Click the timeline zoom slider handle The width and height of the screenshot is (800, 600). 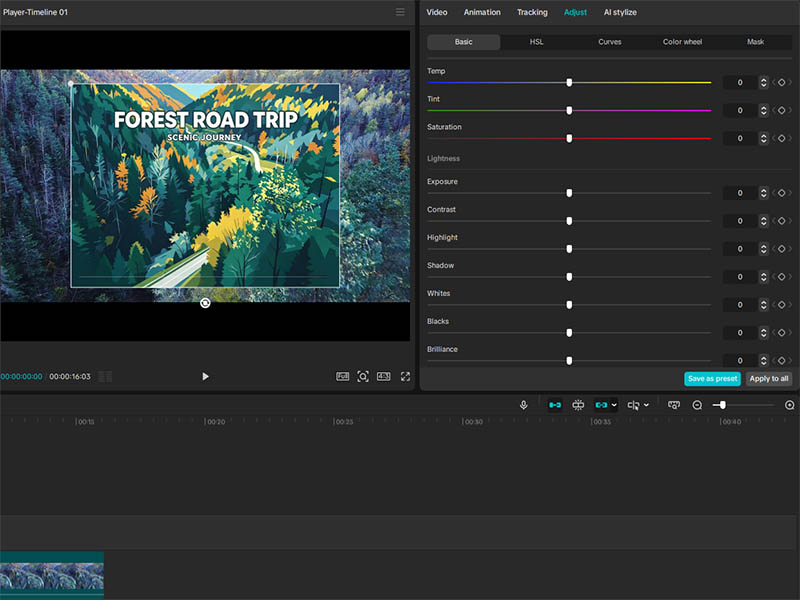pyautogui.click(x=722, y=405)
